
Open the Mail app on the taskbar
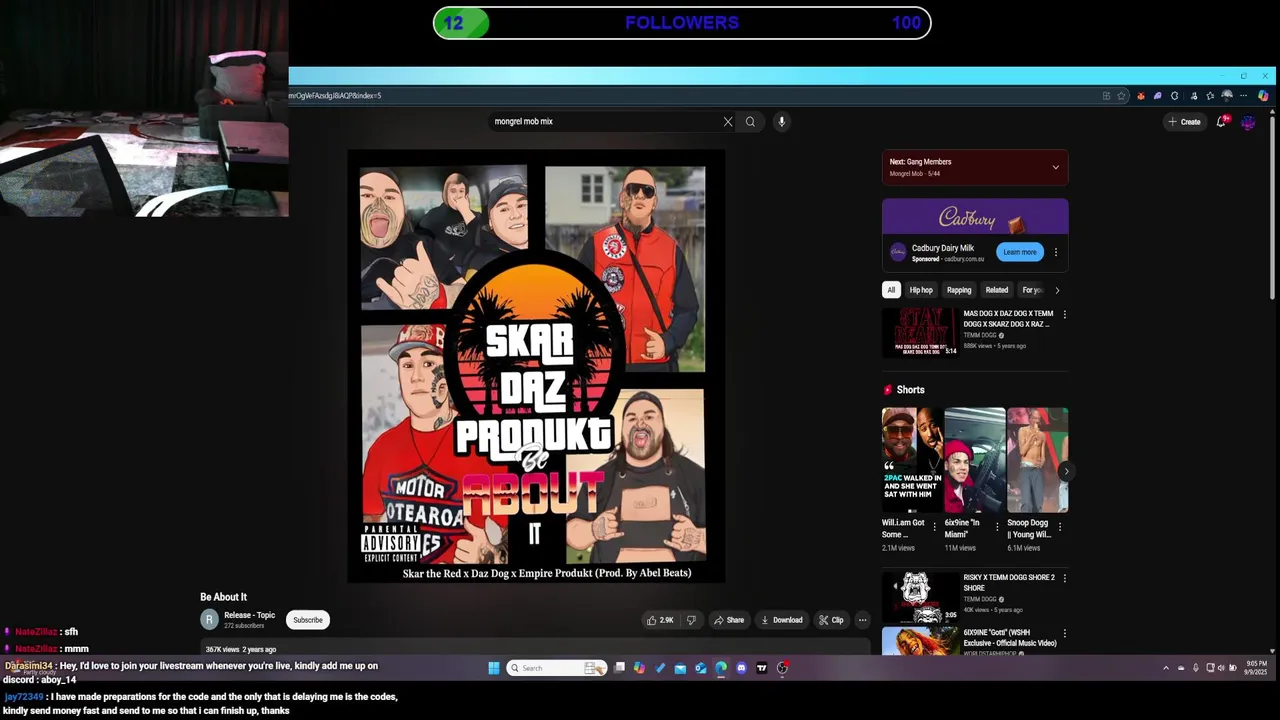tap(680, 668)
